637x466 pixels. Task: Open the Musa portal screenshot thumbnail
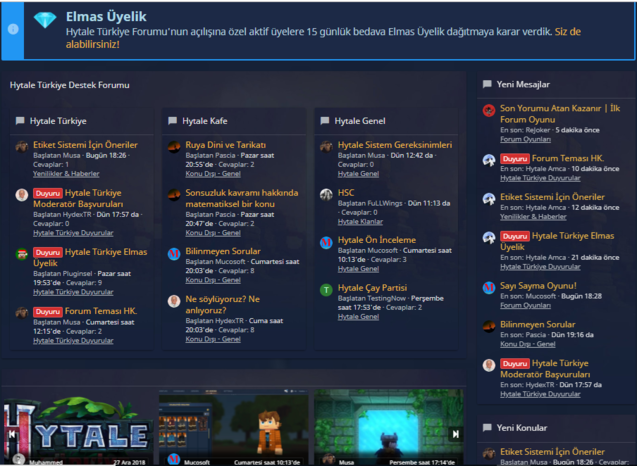click(x=389, y=427)
